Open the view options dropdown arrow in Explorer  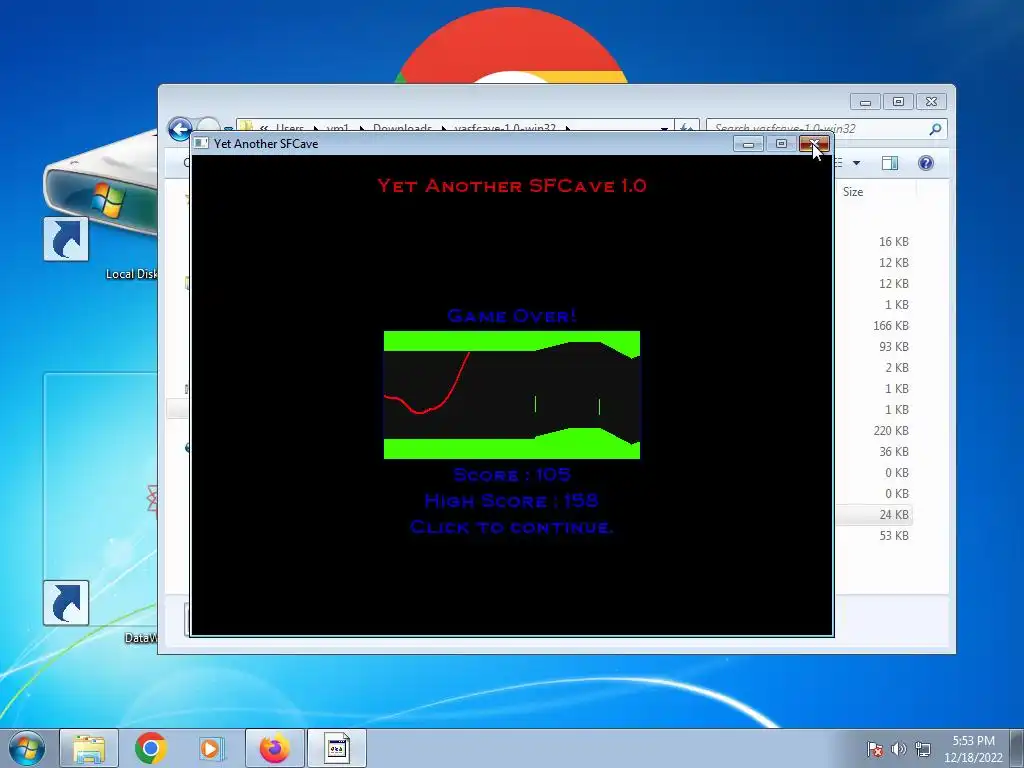(856, 163)
